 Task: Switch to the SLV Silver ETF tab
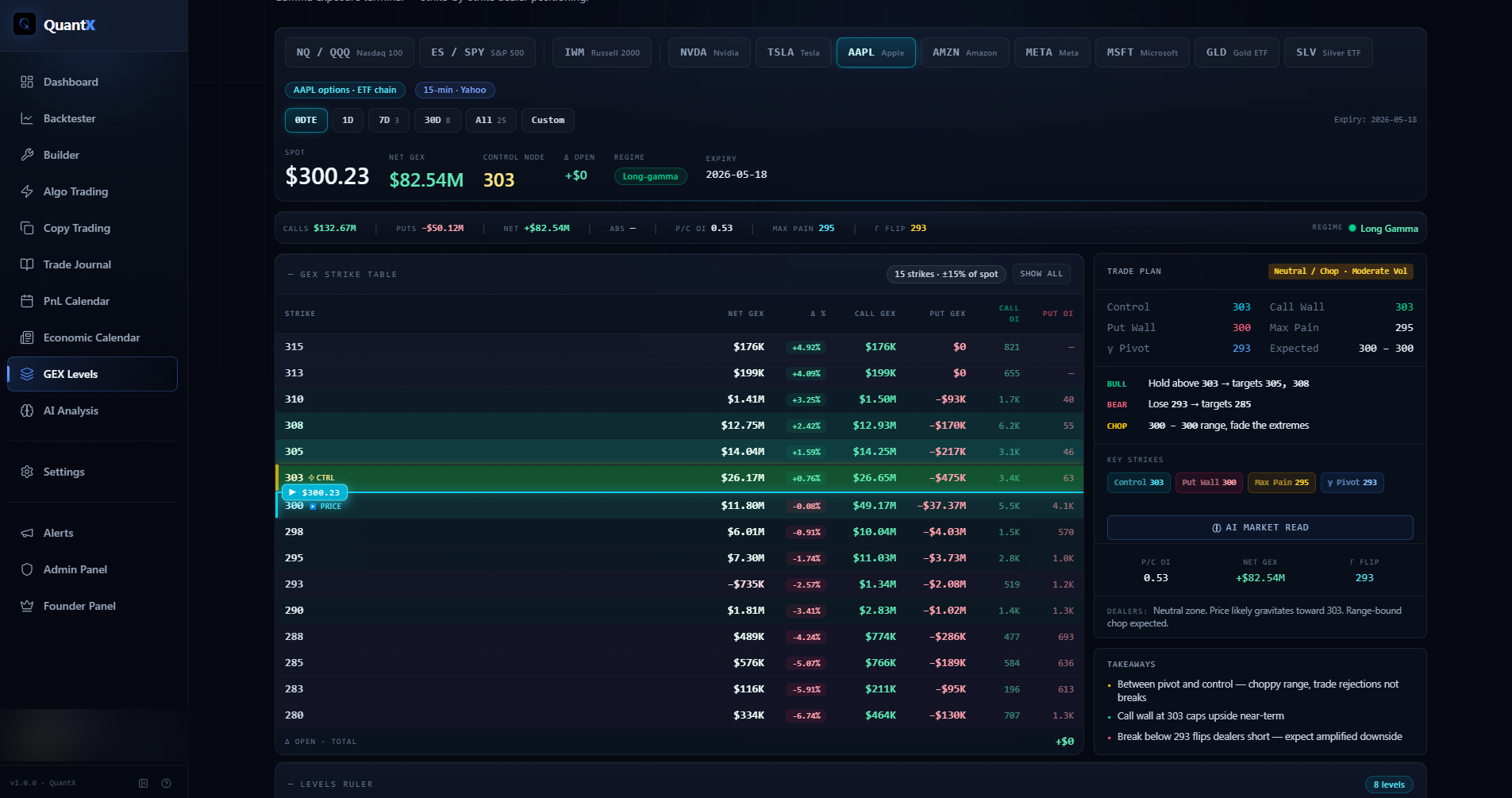pos(1329,52)
